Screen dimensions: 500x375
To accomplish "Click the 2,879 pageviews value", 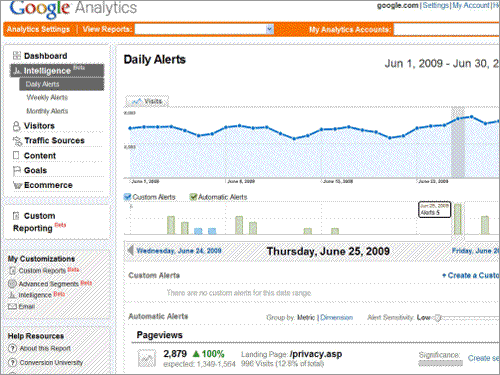I will point(175,354).
